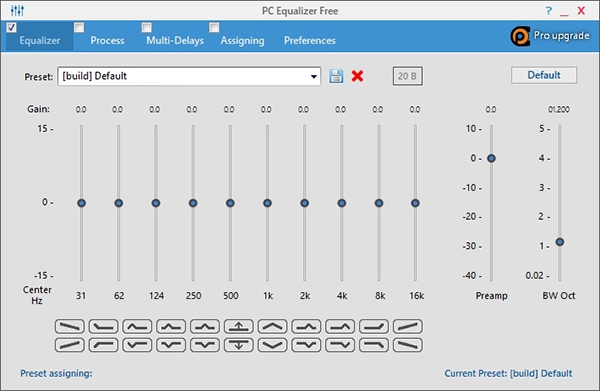This screenshot has width=600, height=391.
Task: Tick the Multi-Delays checkbox
Action: (x=147, y=28)
